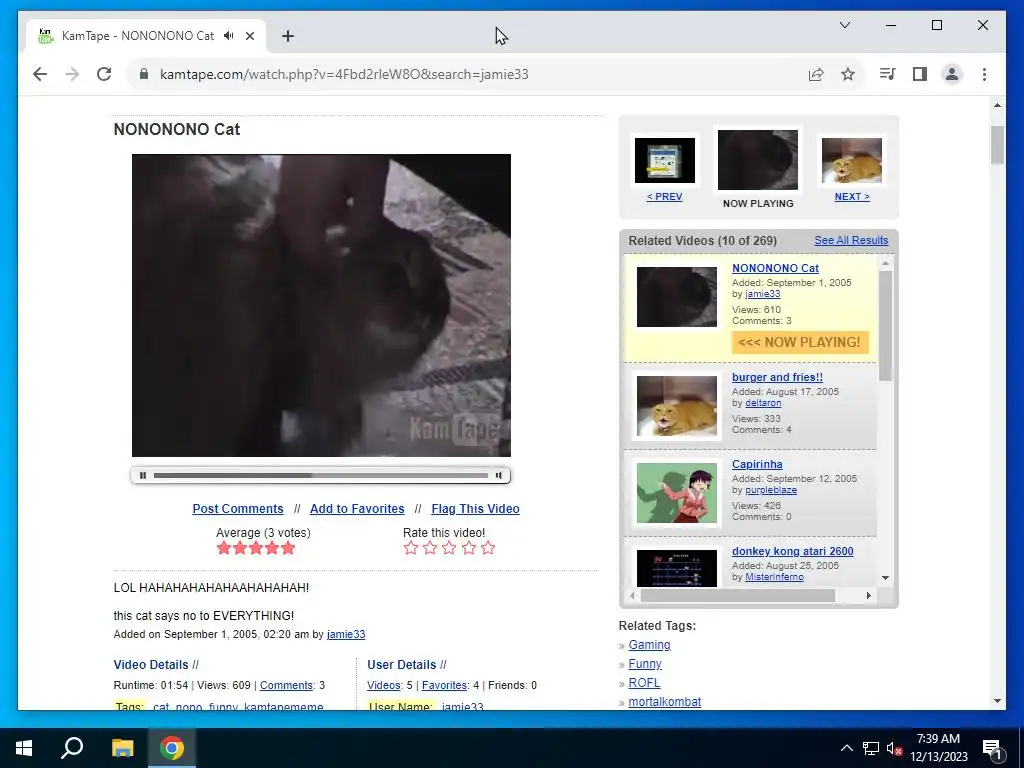1024x768 pixels.
Task: Open Post Comments link
Action: pos(238,509)
